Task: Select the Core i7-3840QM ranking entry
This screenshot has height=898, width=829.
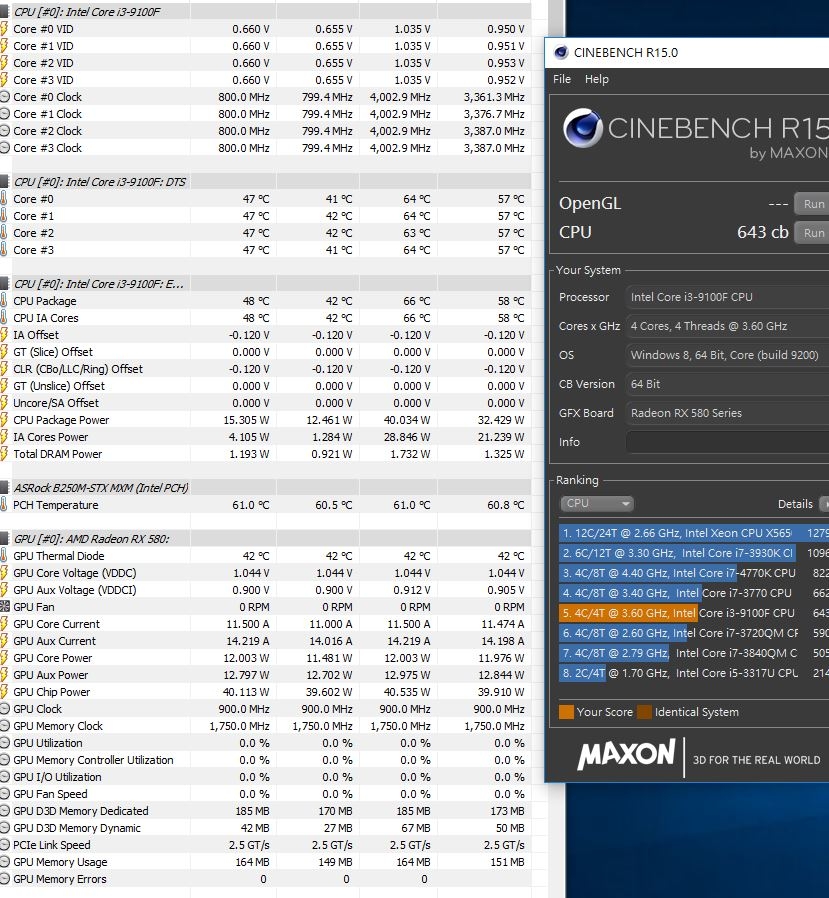Action: pos(694,653)
